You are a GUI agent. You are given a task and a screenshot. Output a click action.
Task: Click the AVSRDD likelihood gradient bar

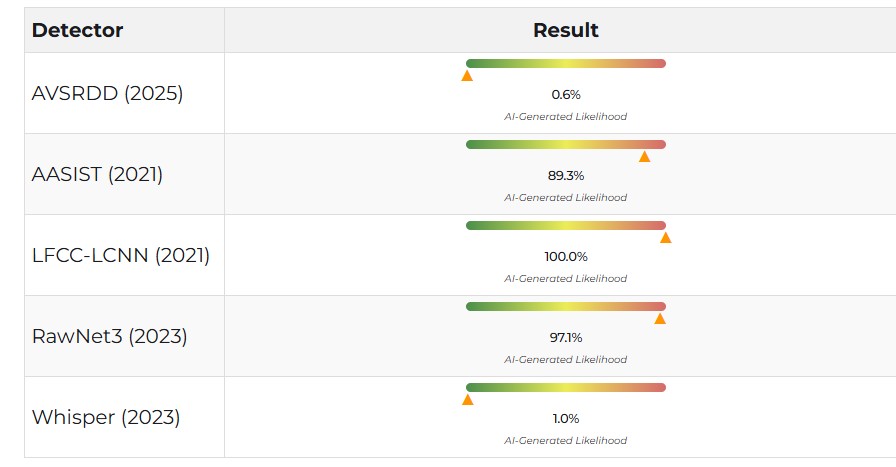click(x=565, y=64)
